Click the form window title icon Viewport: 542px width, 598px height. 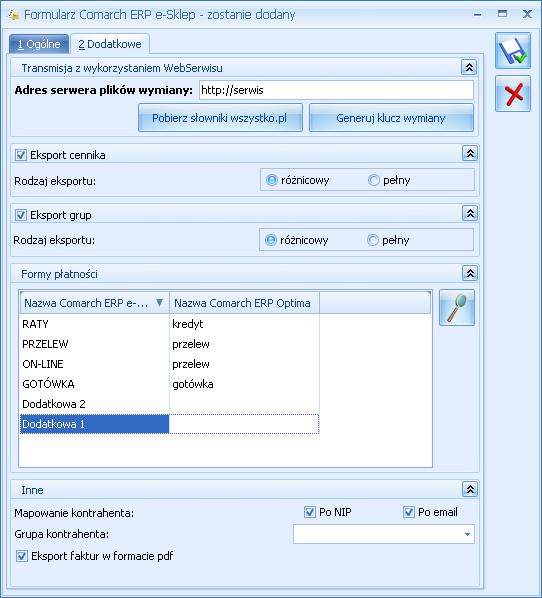click(x=14, y=15)
